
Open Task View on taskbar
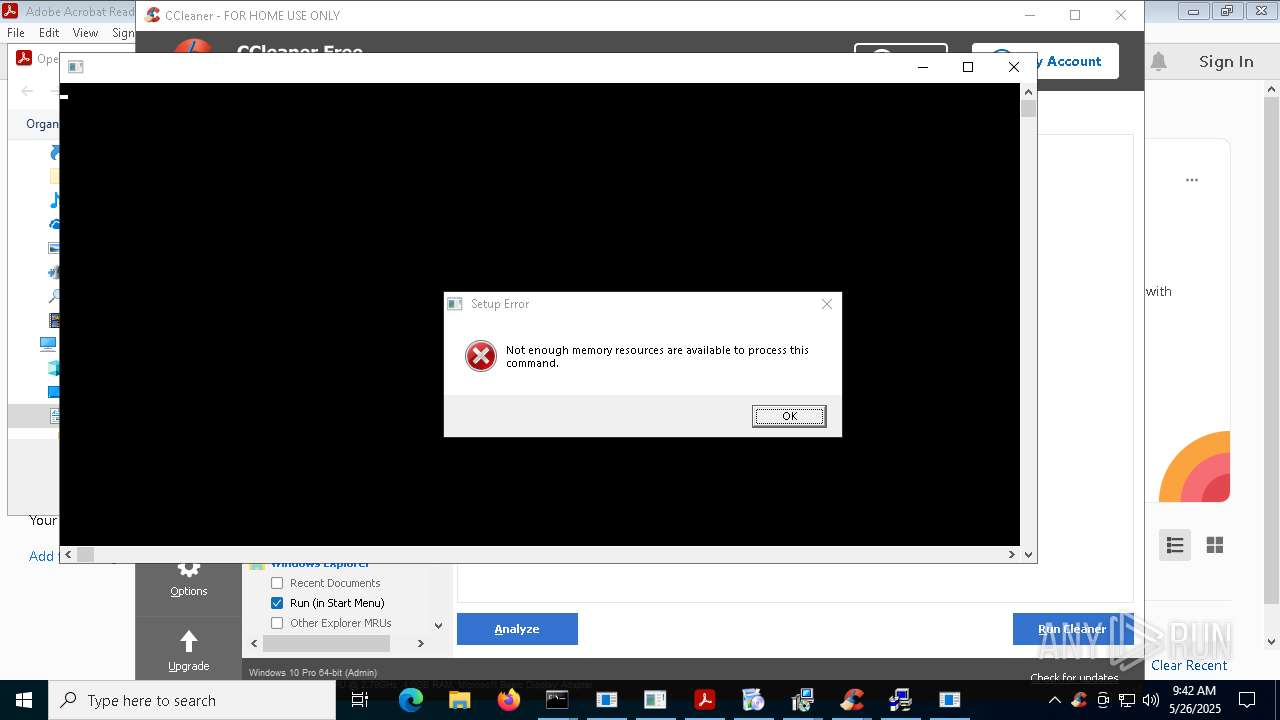coord(360,700)
